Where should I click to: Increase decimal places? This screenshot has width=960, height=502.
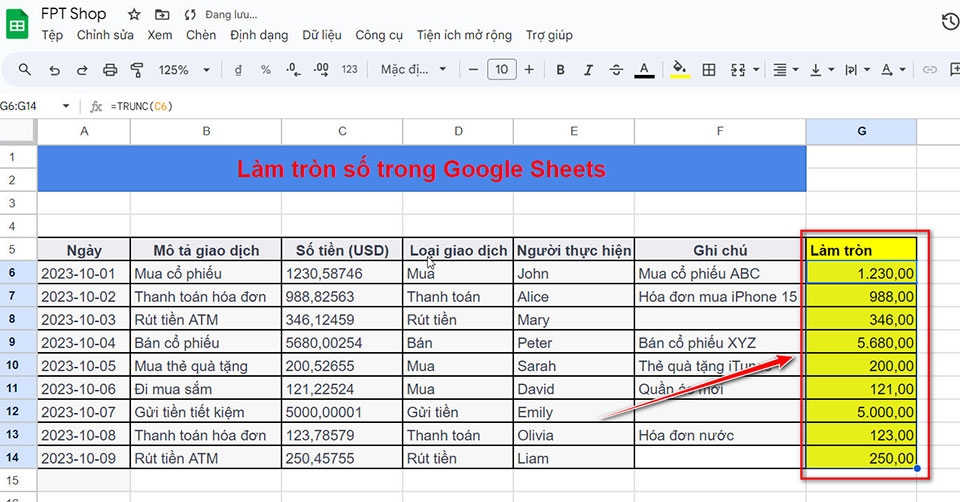click(321, 70)
